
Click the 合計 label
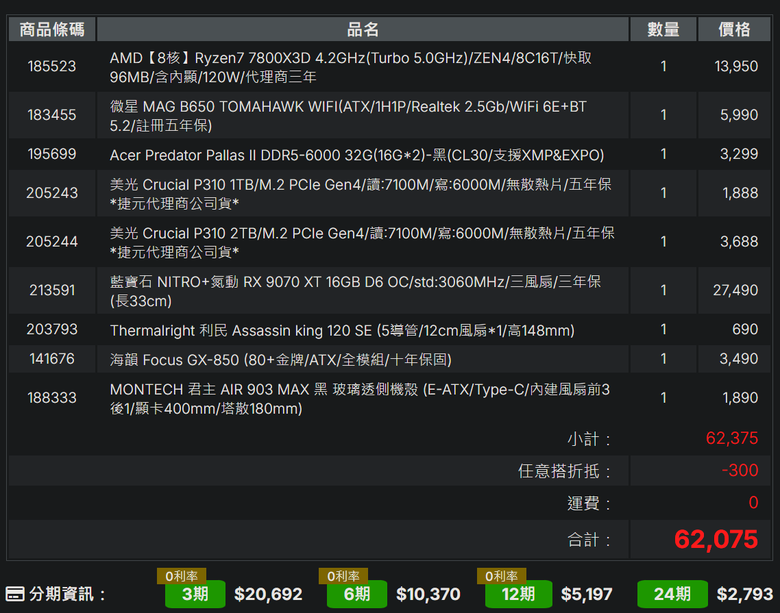pos(588,540)
